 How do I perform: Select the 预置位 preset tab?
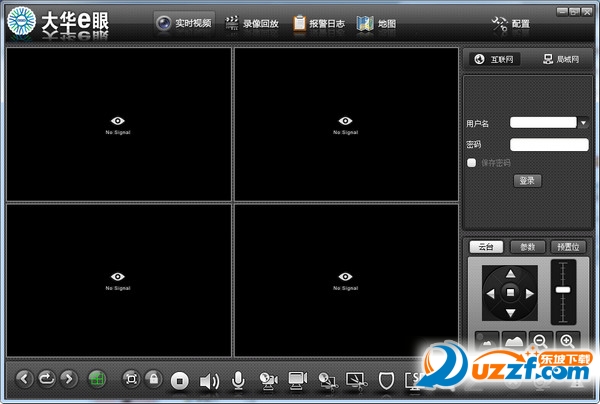[568, 247]
